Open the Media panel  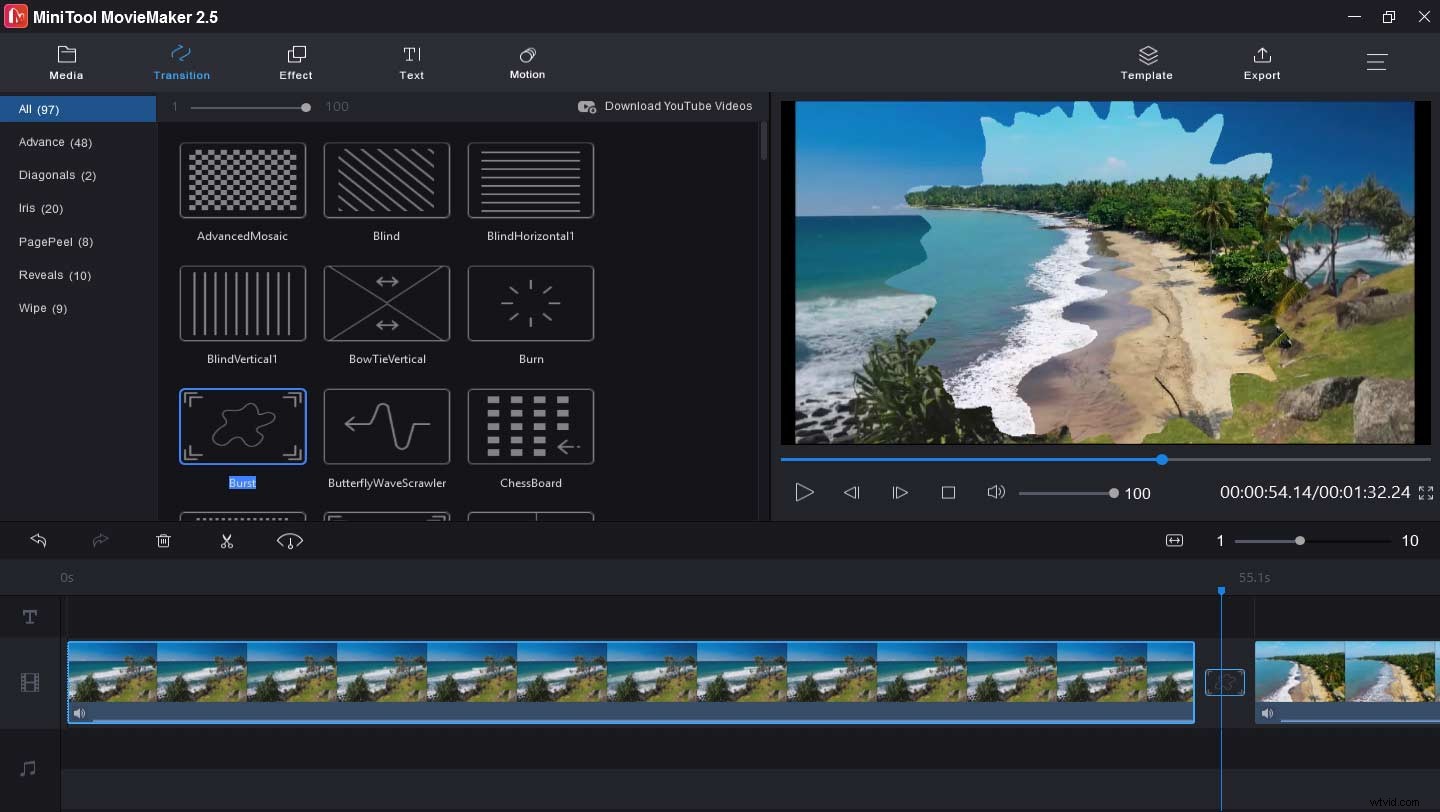pos(66,62)
